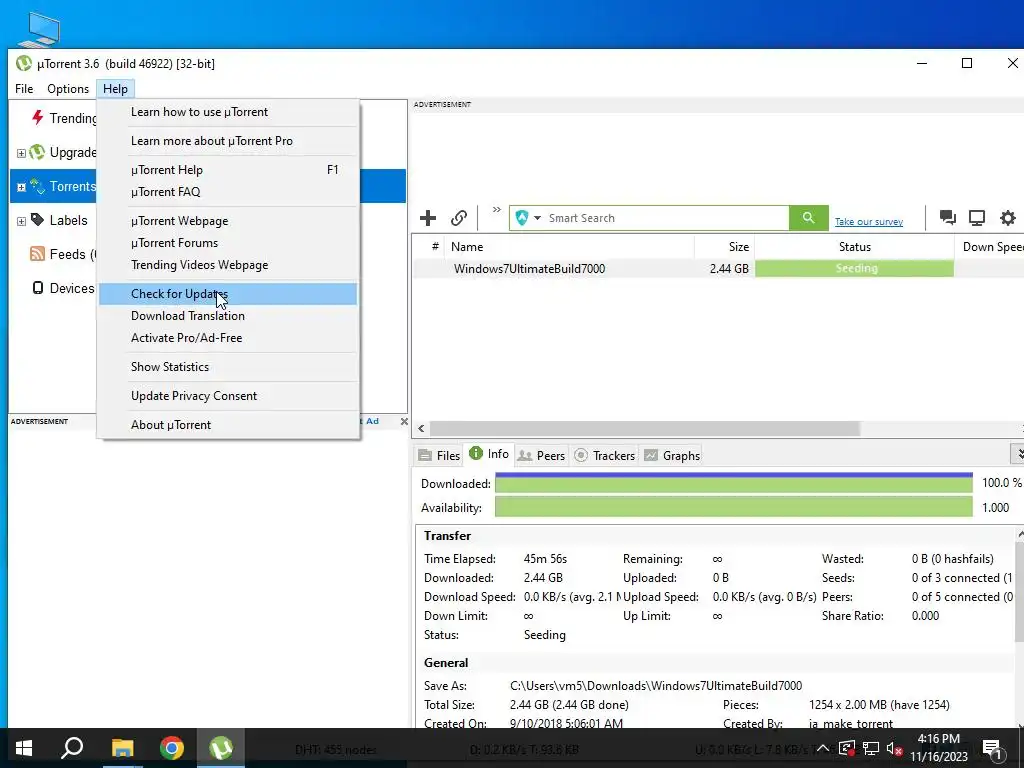Image resolution: width=1024 pixels, height=768 pixels.
Task: Click the Labels tag icon
Action: pyautogui.click(x=38, y=220)
